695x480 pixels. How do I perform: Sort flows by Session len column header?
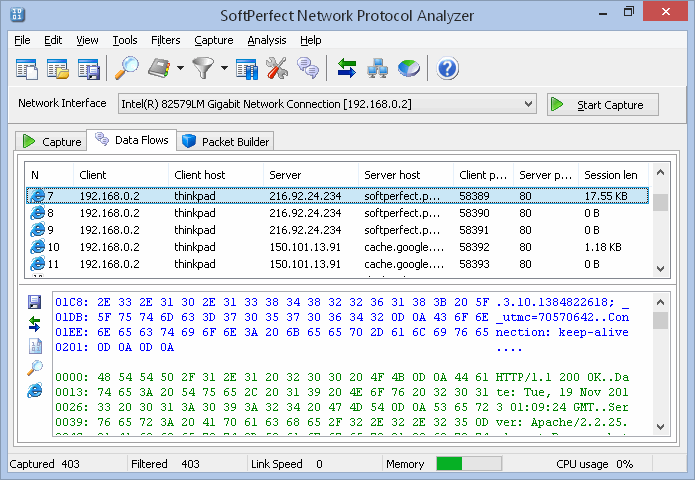click(x=611, y=175)
